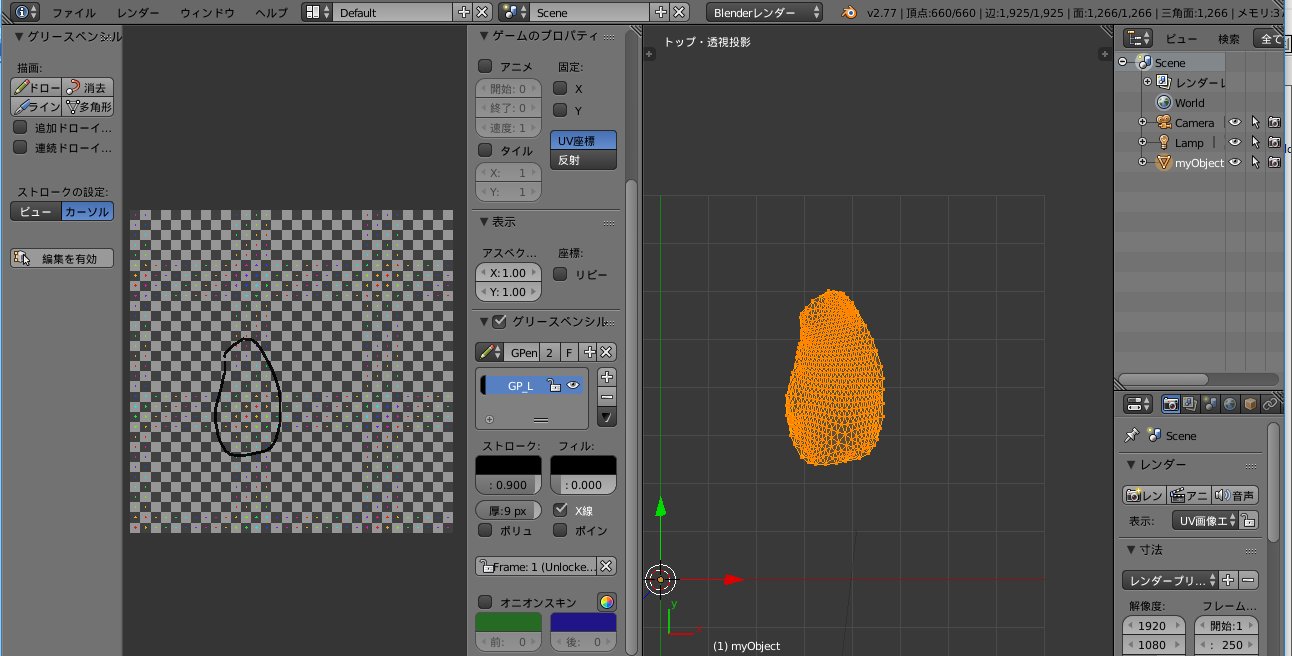Expand the Camera item in outliner
The height and width of the screenshot is (656, 1292).
[1142, 122]
